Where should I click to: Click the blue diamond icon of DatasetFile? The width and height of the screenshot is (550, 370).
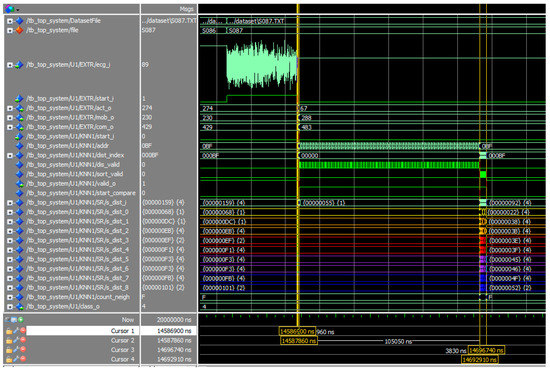click(19, 21)
